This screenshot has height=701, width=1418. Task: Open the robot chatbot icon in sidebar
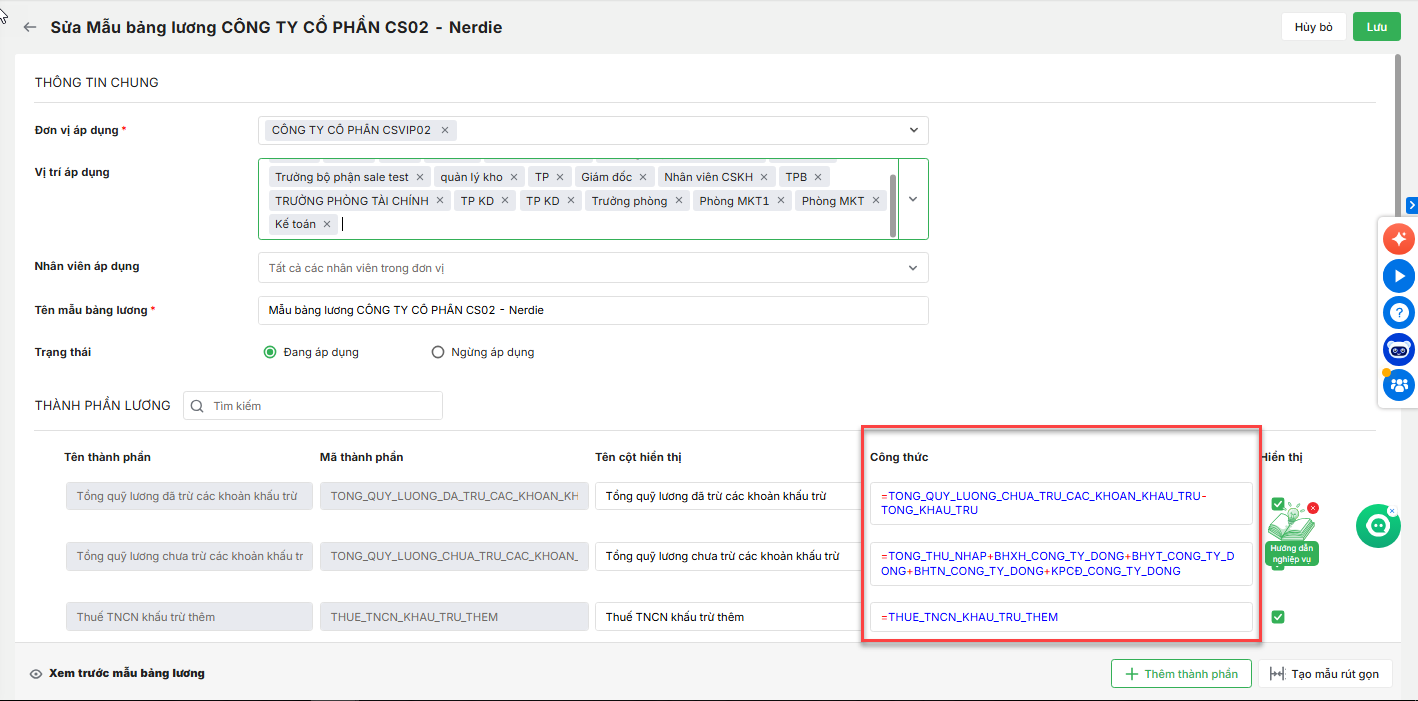1398,349
